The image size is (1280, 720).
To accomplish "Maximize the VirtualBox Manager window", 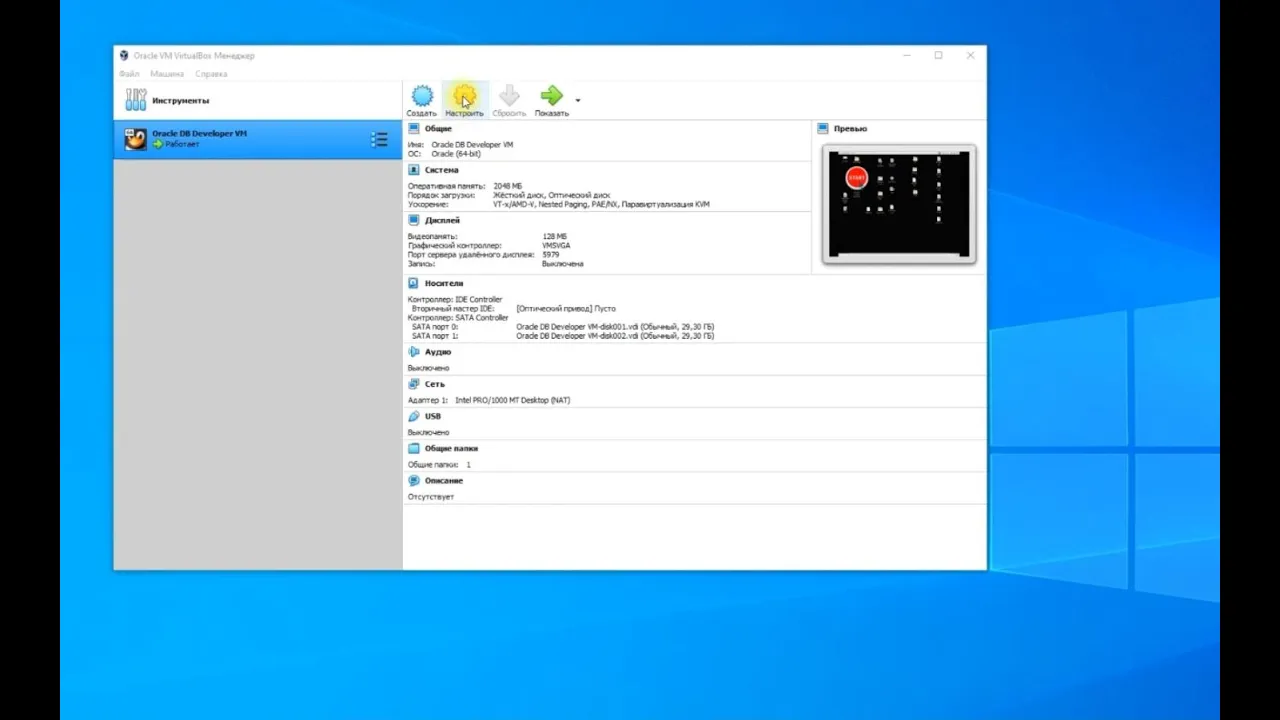I will point(938,55).
